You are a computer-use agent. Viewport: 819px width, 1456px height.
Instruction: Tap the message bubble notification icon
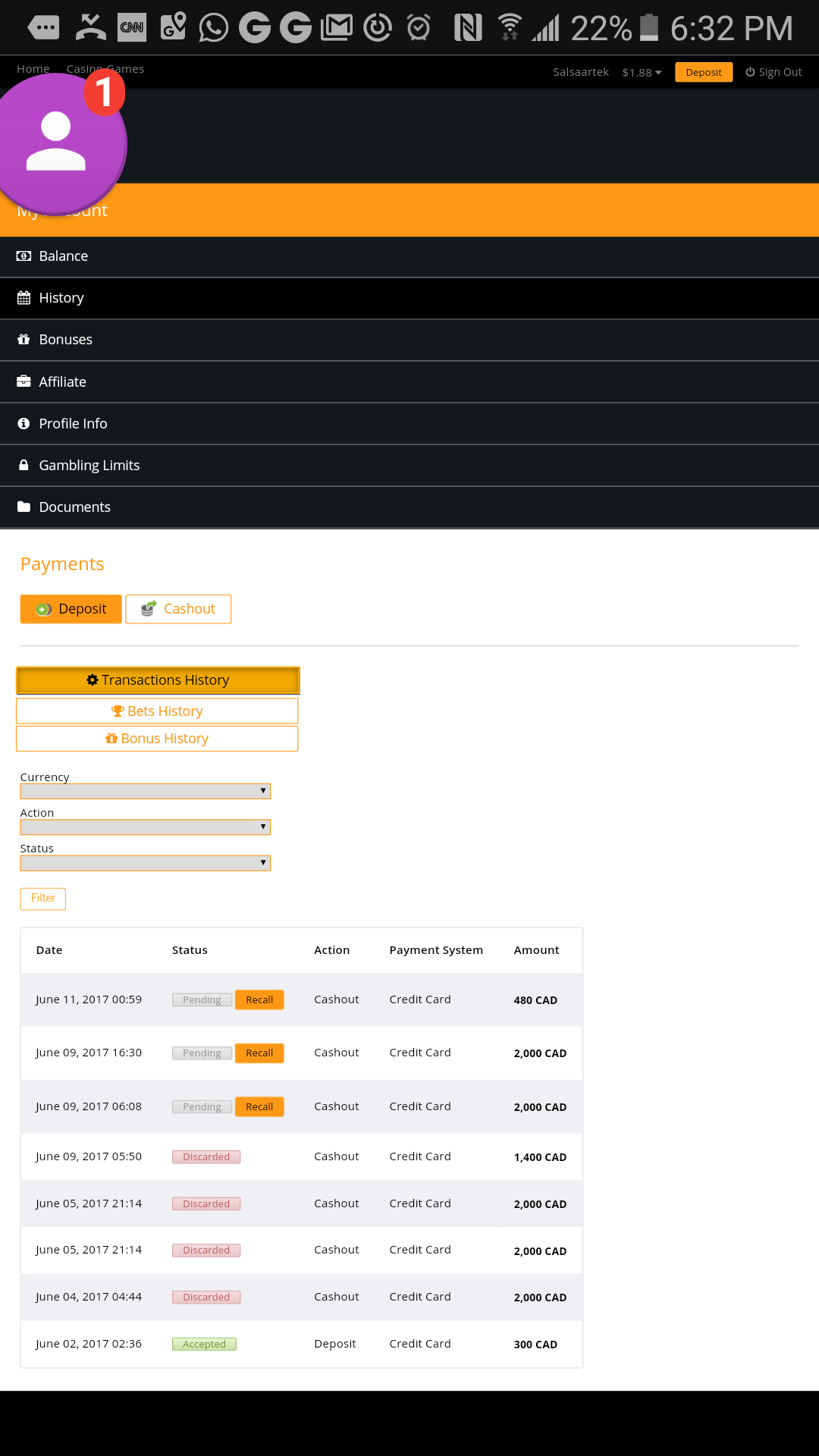click(x=43, y=28)
